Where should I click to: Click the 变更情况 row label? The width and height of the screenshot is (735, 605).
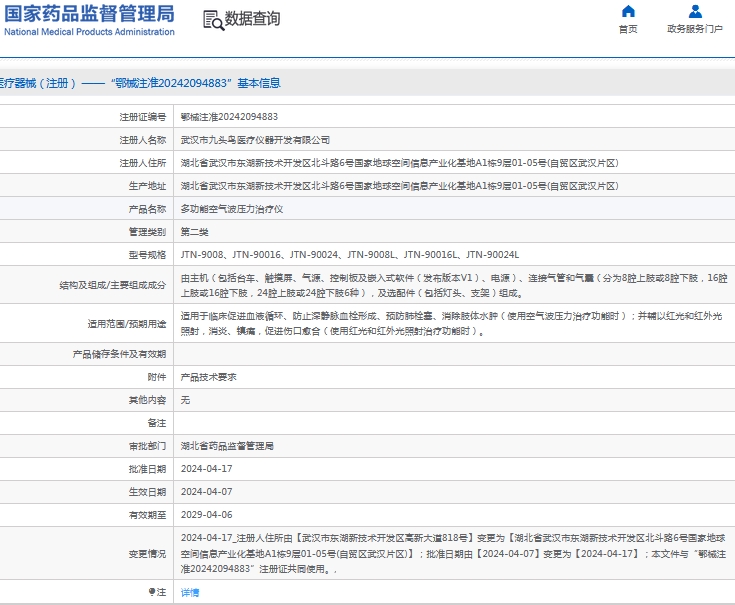click(147, 554)
